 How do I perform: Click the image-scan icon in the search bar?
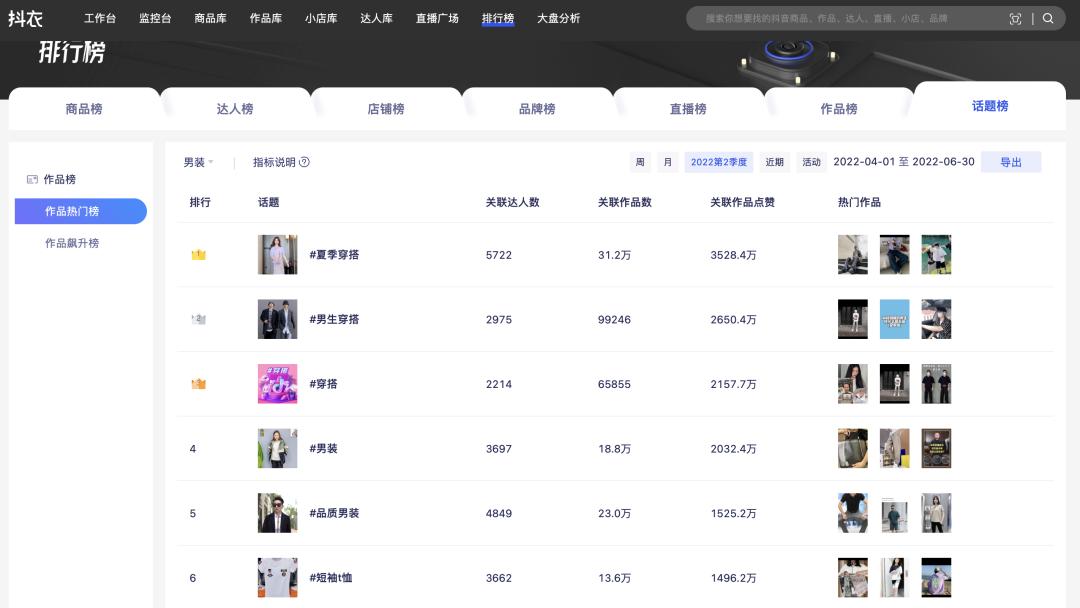(1016, 17)
